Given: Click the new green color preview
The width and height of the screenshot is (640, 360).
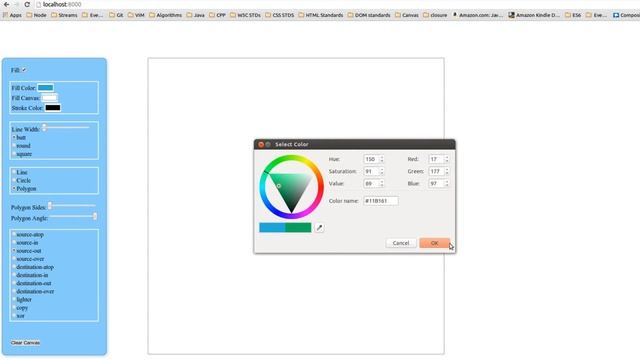Looking at the screenshot, I should 298,227.
